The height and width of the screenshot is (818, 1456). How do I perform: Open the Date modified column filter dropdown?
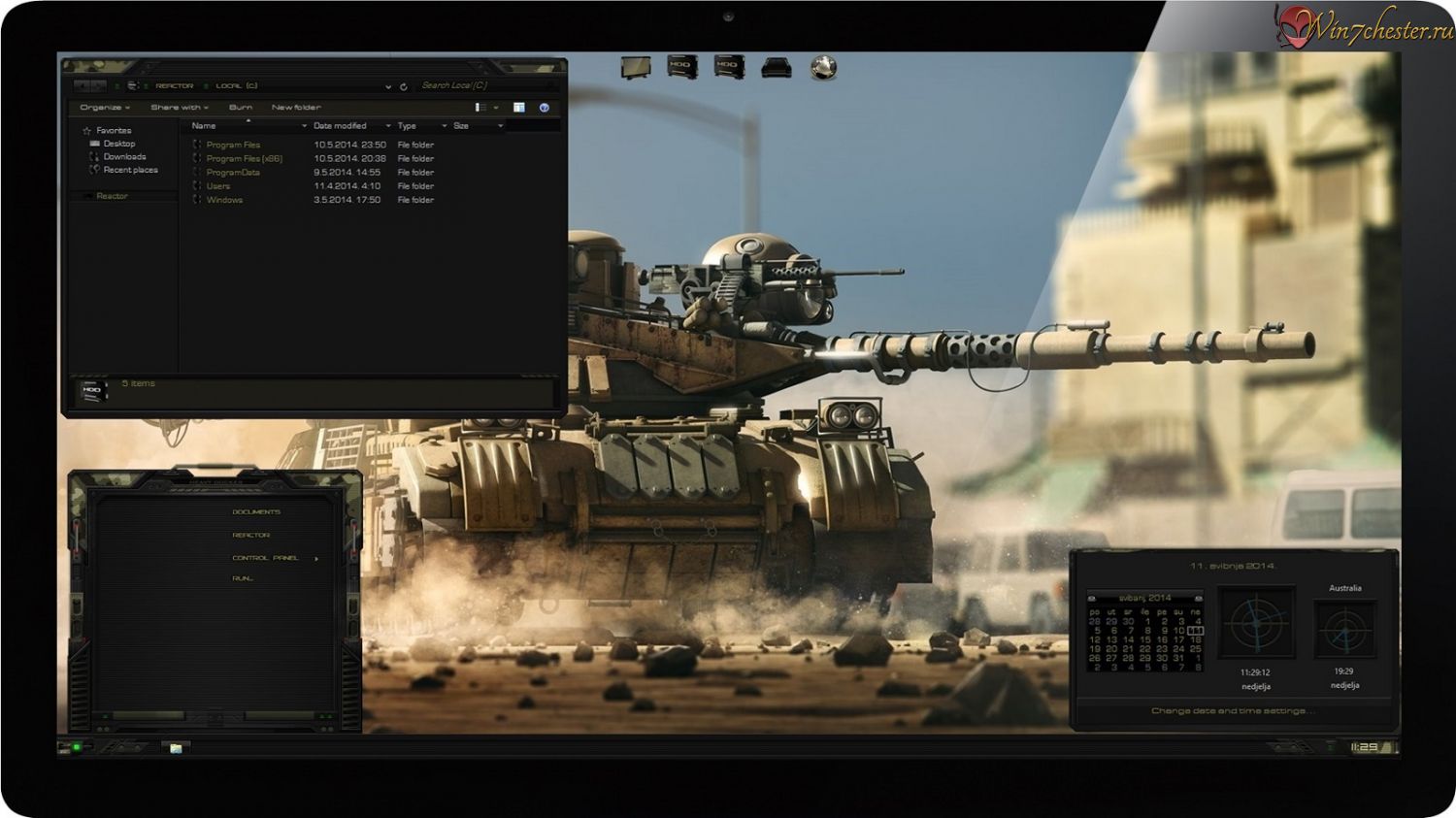tap(388, 126)
